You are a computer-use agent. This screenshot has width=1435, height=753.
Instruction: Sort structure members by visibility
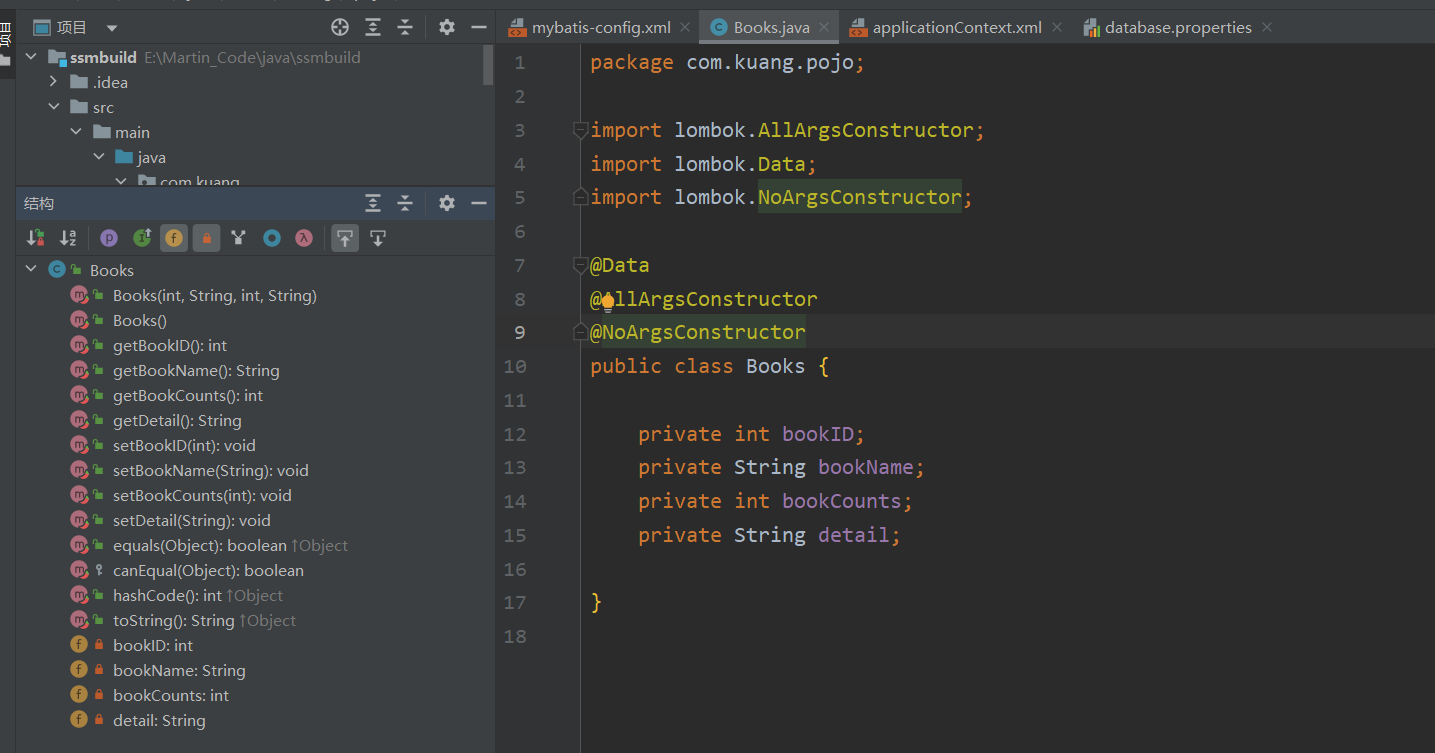pos(36,238)
